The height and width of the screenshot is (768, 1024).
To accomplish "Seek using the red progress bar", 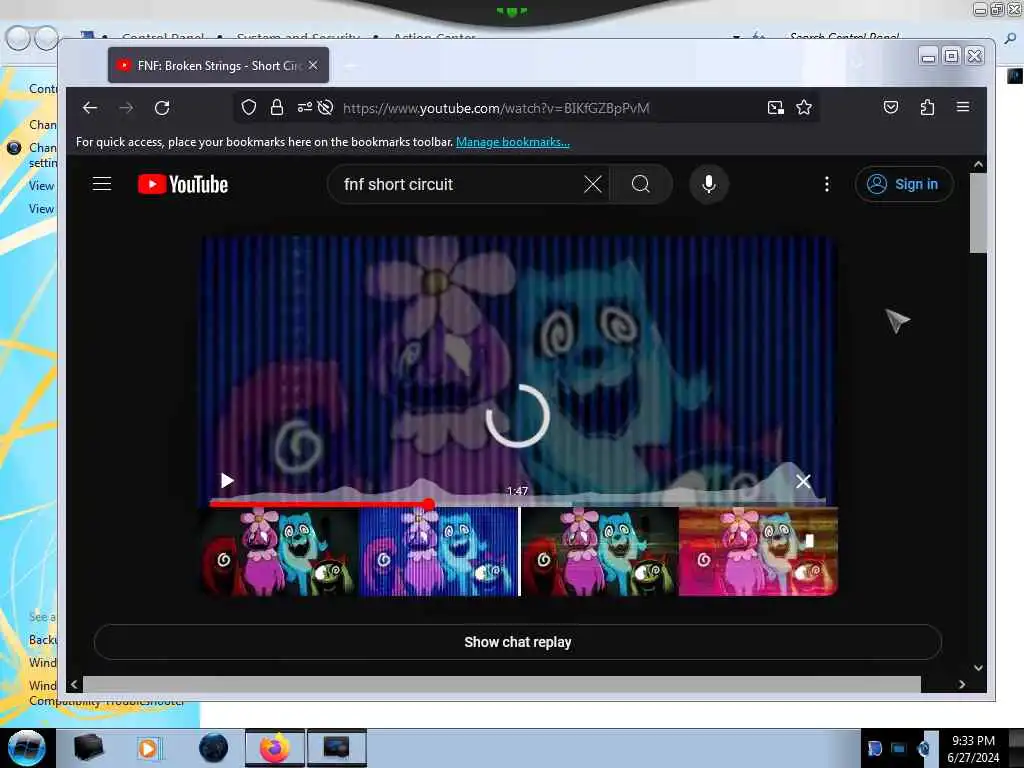I will coord(319,504).
